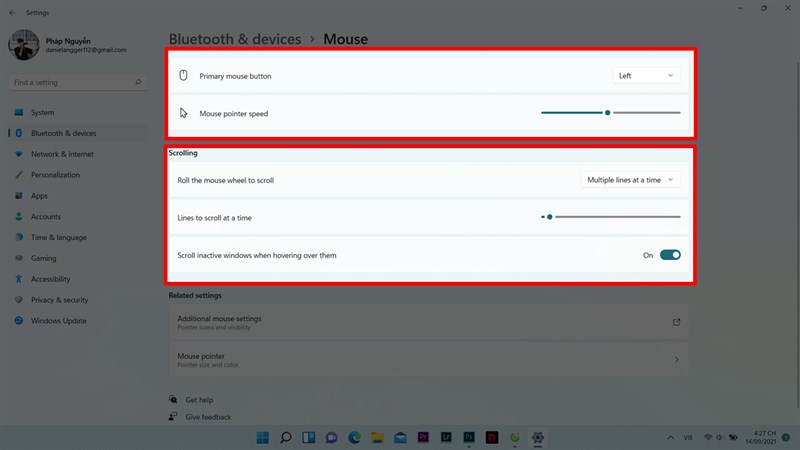Open File Explorer from the taskbar
Viewport: 800px width, 450px height.
coord(378,437)
